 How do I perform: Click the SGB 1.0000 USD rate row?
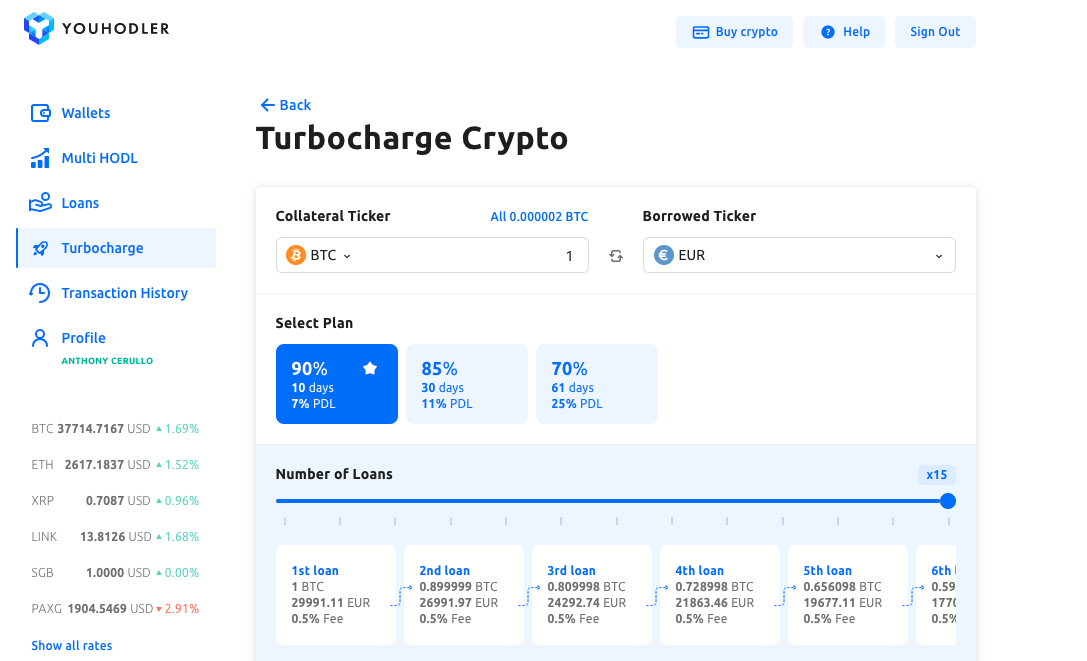tap(115, 573)
